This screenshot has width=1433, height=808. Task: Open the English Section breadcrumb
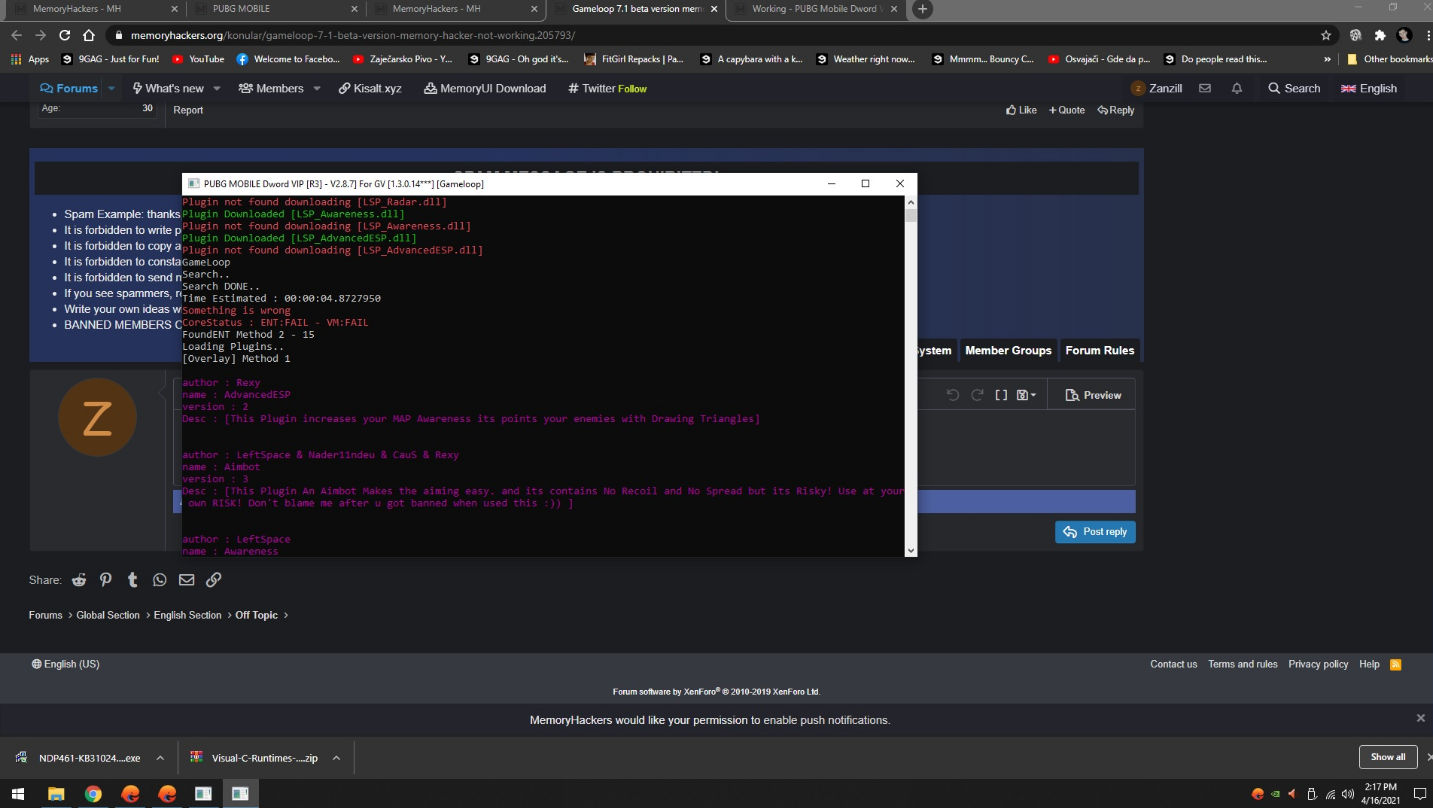[x=187, y=615]
